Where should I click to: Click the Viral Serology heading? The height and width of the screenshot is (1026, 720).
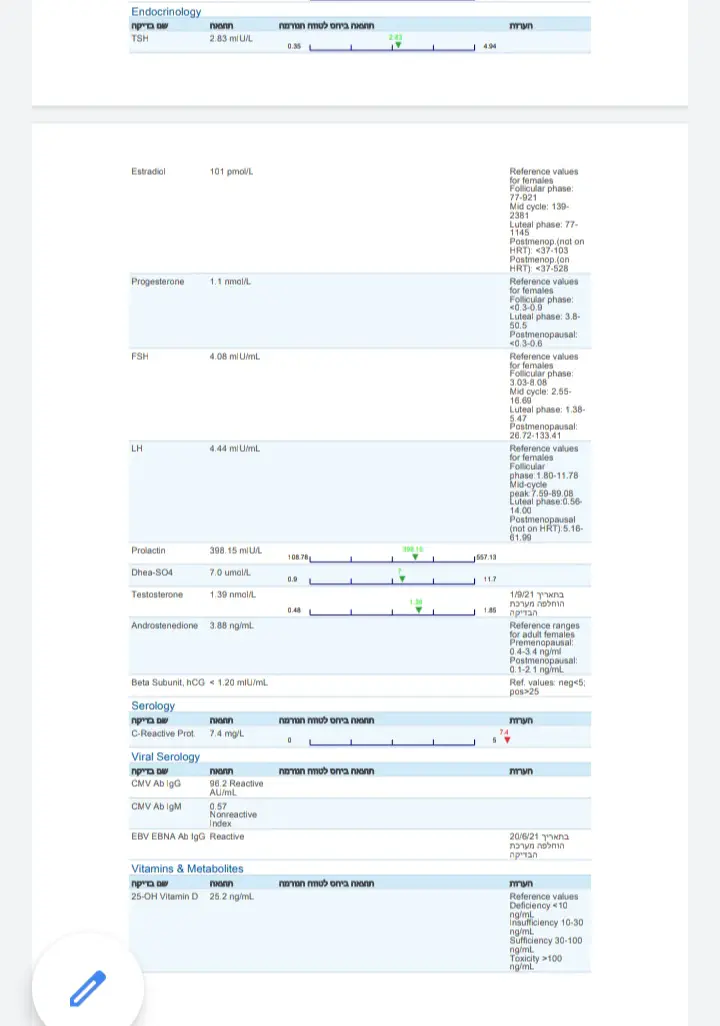pyautogui.click(x=166, y=757)
